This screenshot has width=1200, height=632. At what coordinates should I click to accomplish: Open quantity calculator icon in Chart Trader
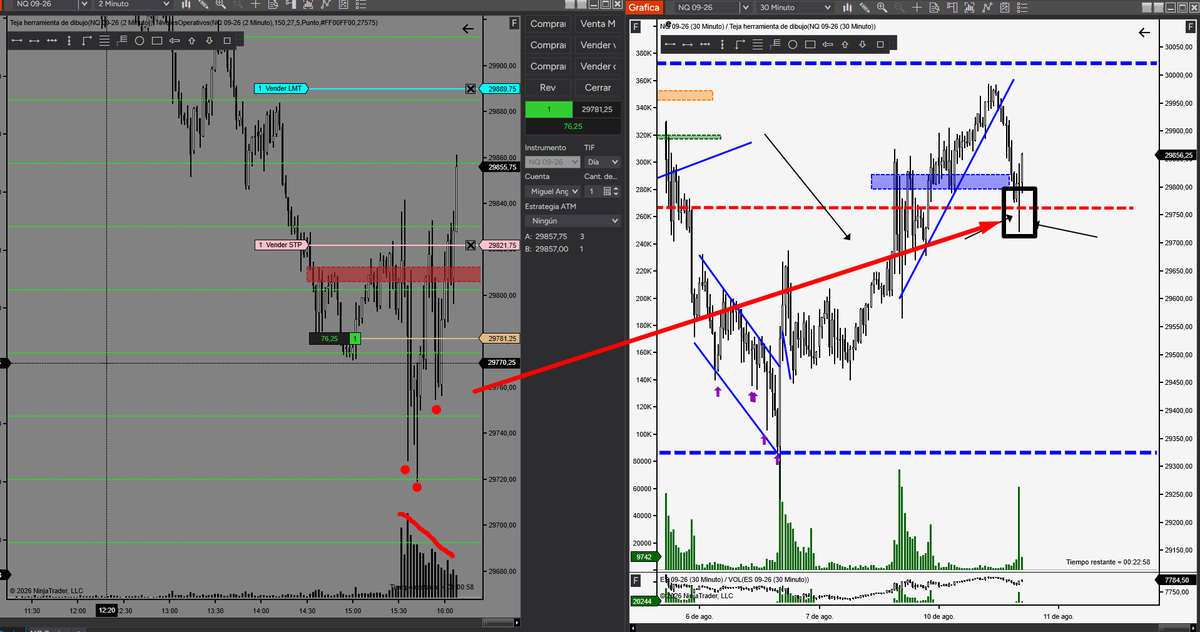coord(607,191)
